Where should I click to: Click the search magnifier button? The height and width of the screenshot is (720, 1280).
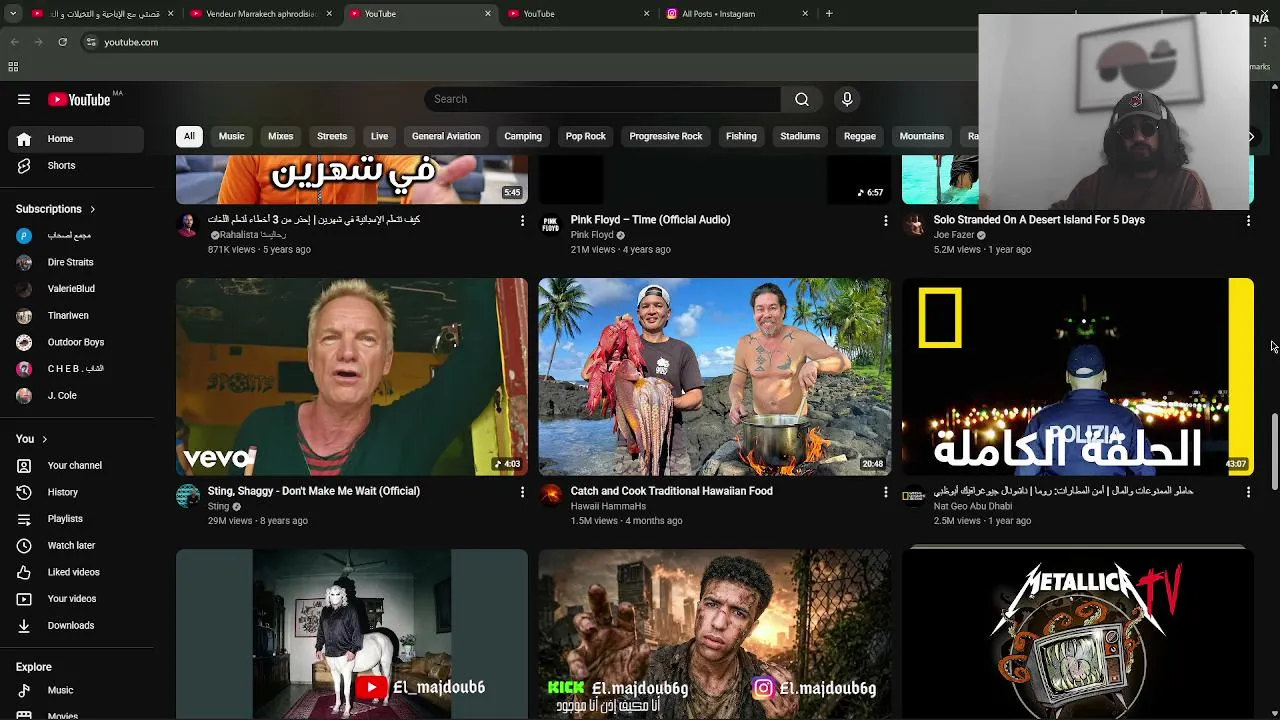coord(802,99)
